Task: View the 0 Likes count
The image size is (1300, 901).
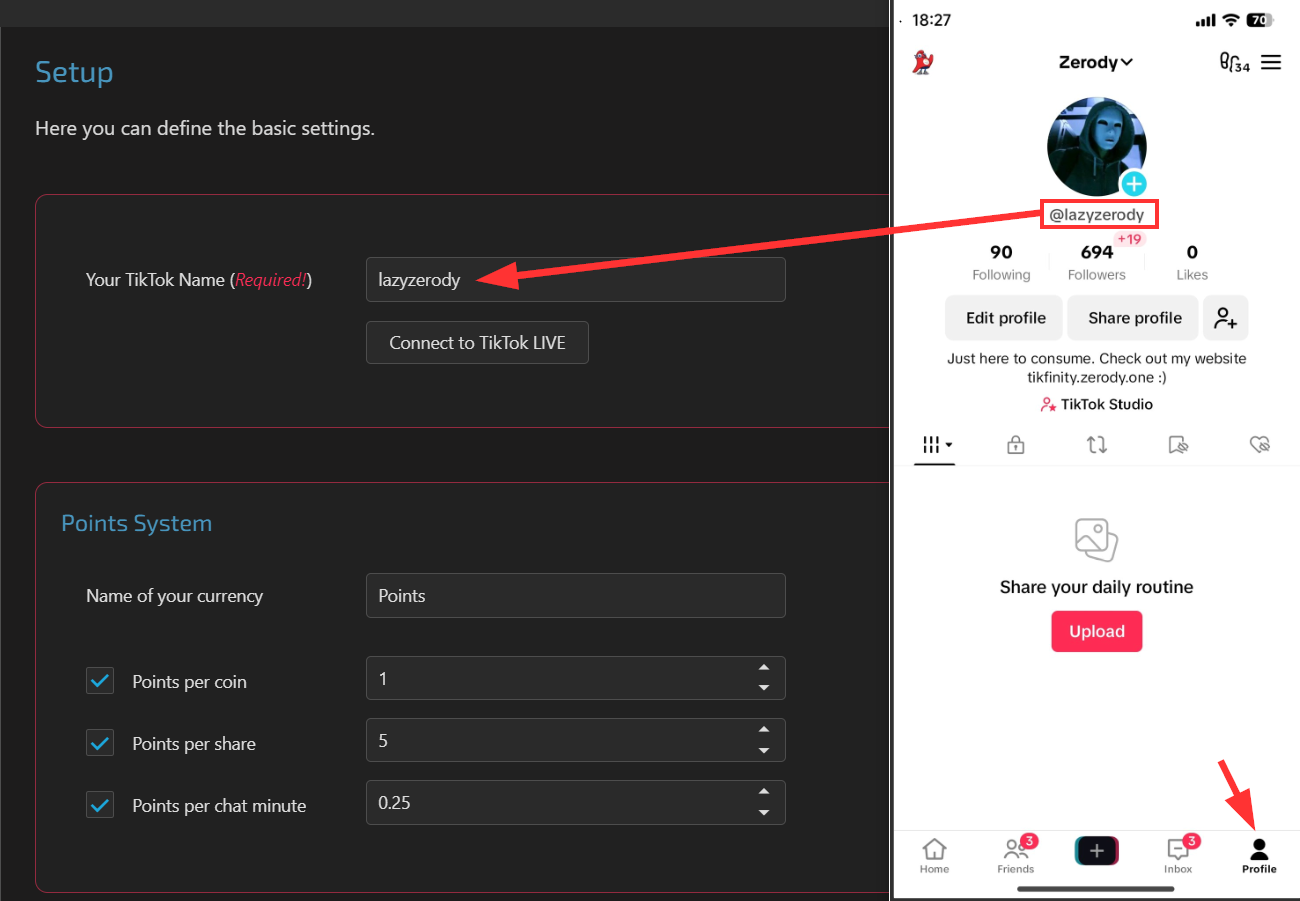Action: pos(1192,262)
